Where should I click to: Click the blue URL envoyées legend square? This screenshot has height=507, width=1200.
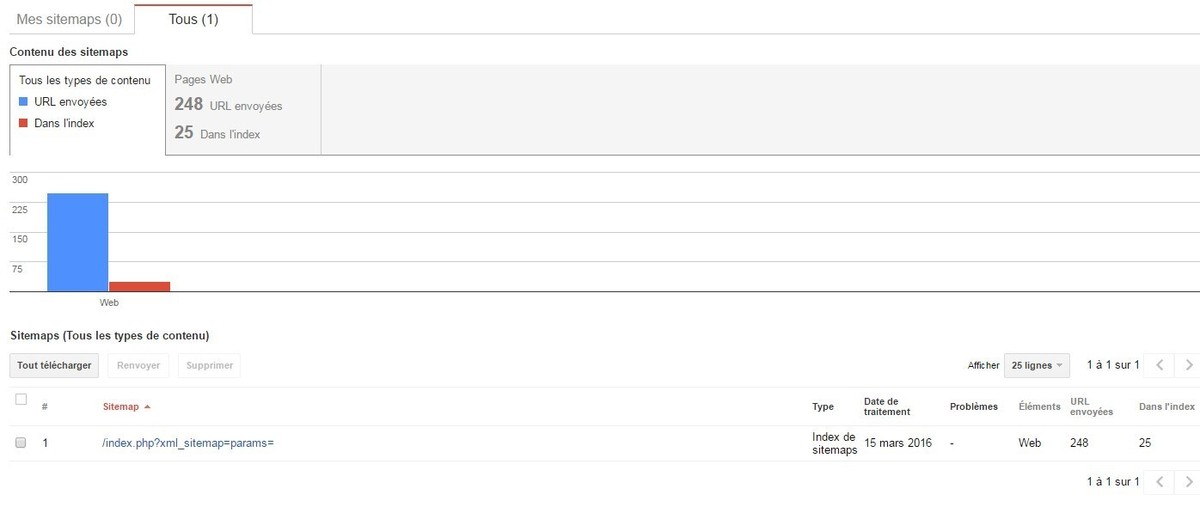click(x=24, y=102)
